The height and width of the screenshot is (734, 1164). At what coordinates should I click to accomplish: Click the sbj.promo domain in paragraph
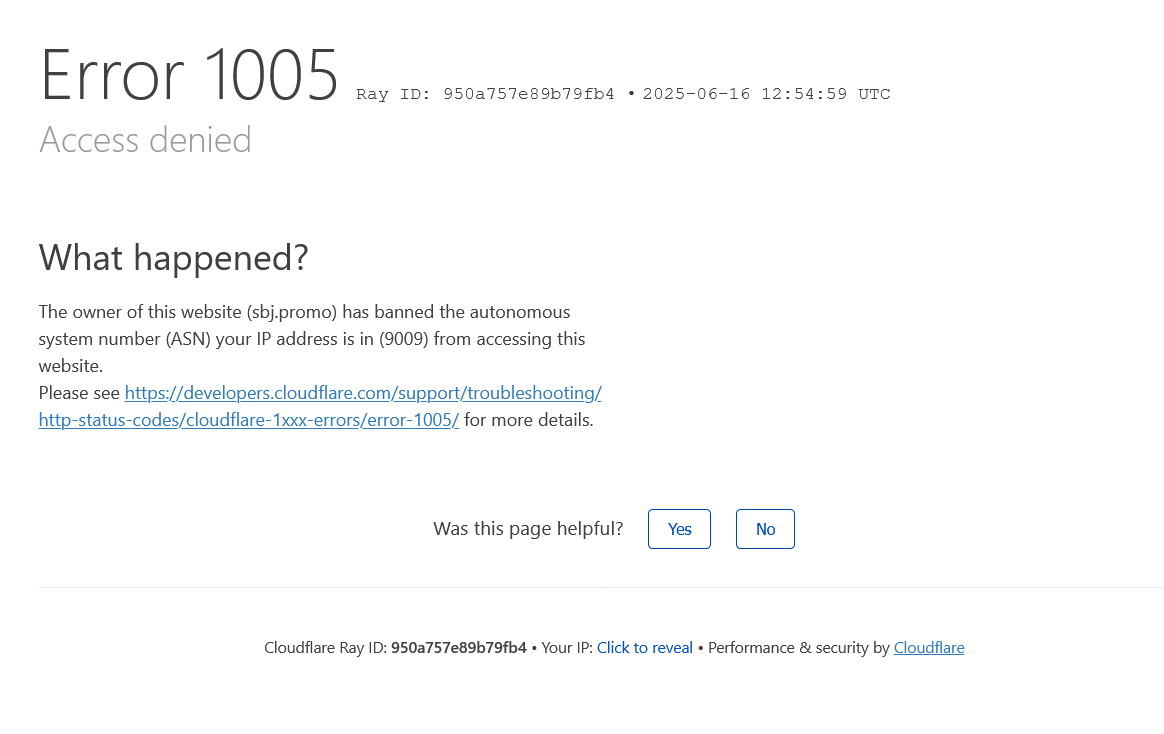tap(292, 312)
